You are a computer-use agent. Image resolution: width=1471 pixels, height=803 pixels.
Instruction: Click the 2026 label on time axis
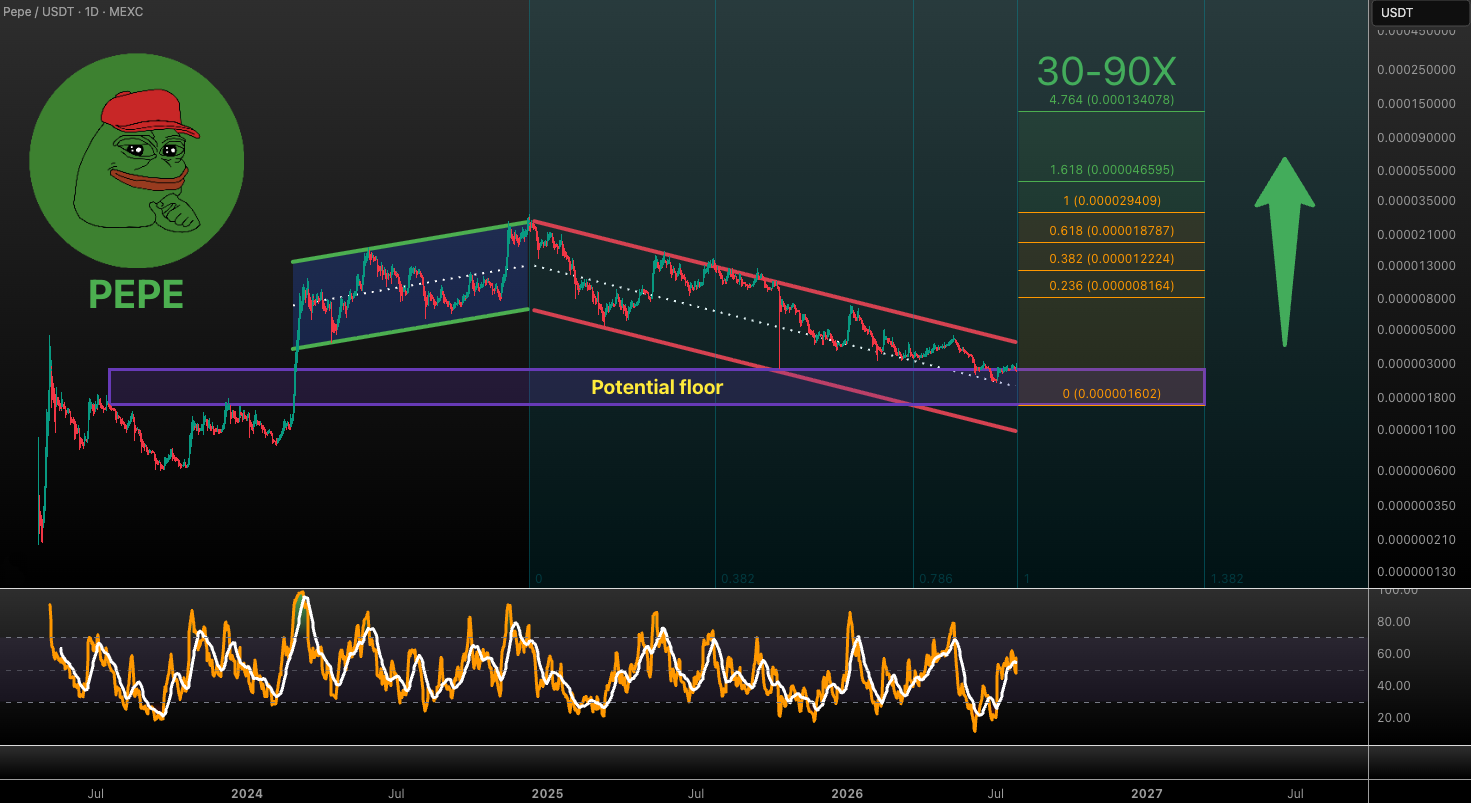coord(847,793)
